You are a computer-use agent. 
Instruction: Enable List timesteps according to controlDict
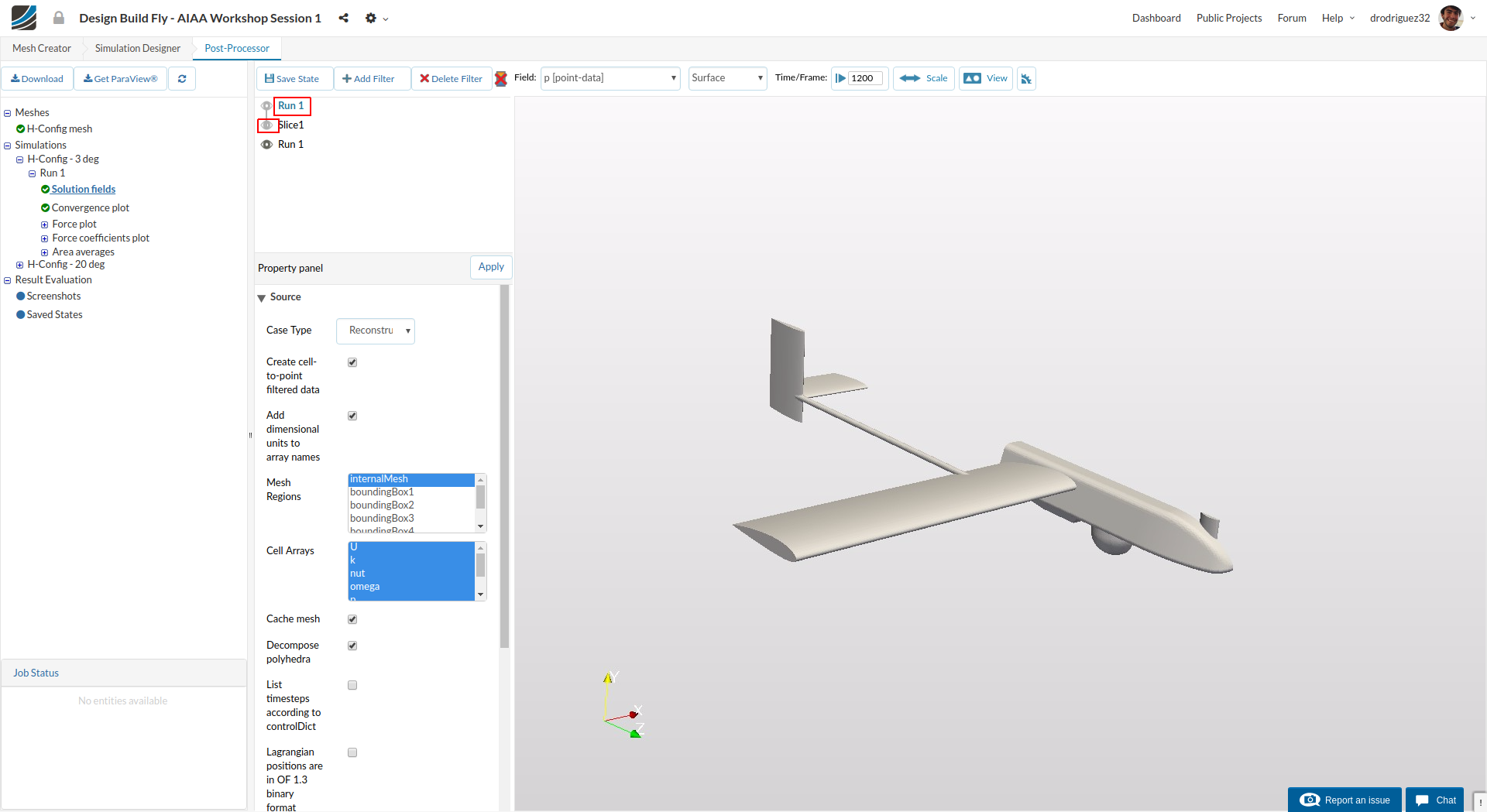click(x=352, y=685)
